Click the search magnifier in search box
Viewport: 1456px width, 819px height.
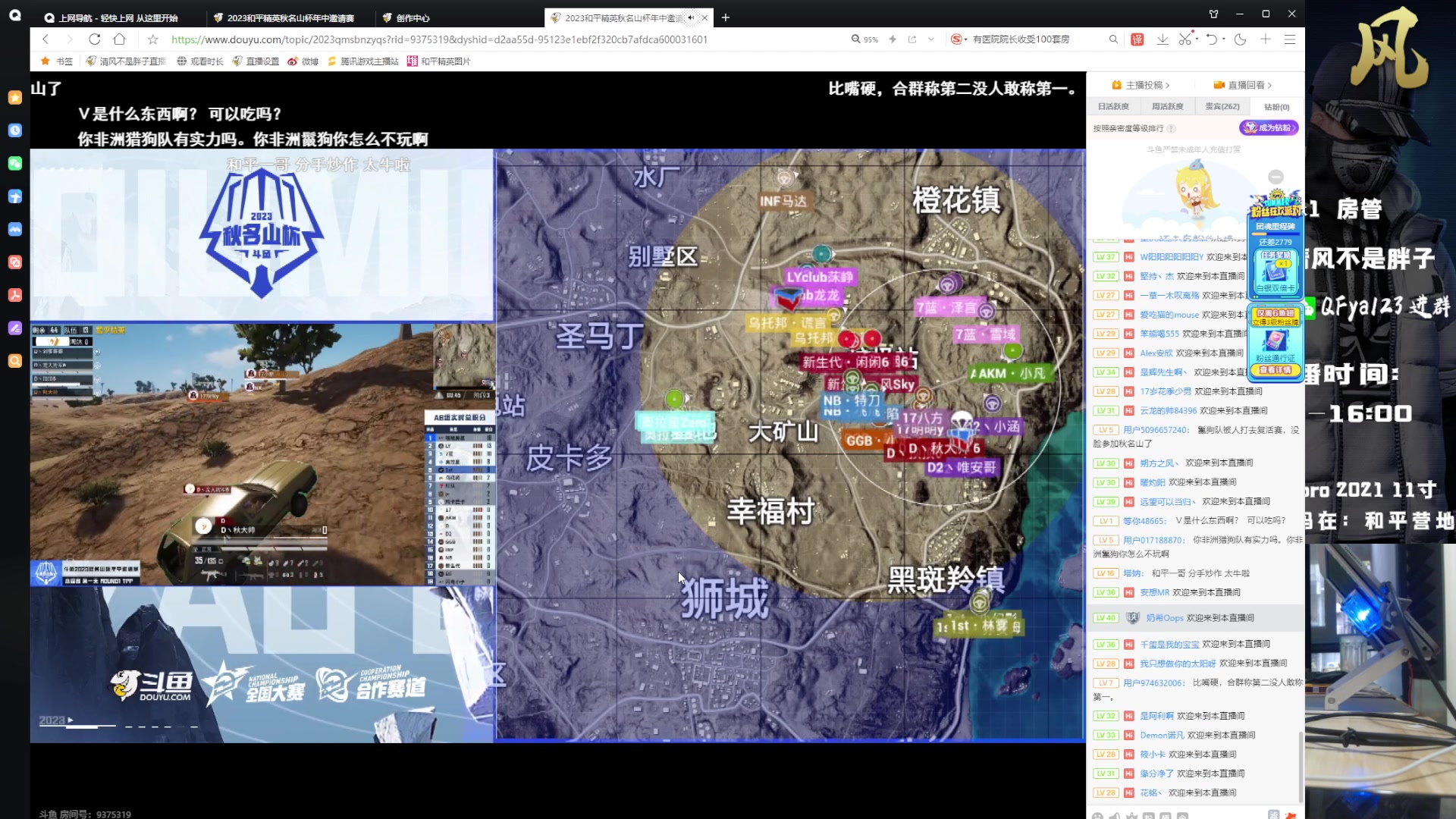pyautogui.click(x=1113, y=39)
